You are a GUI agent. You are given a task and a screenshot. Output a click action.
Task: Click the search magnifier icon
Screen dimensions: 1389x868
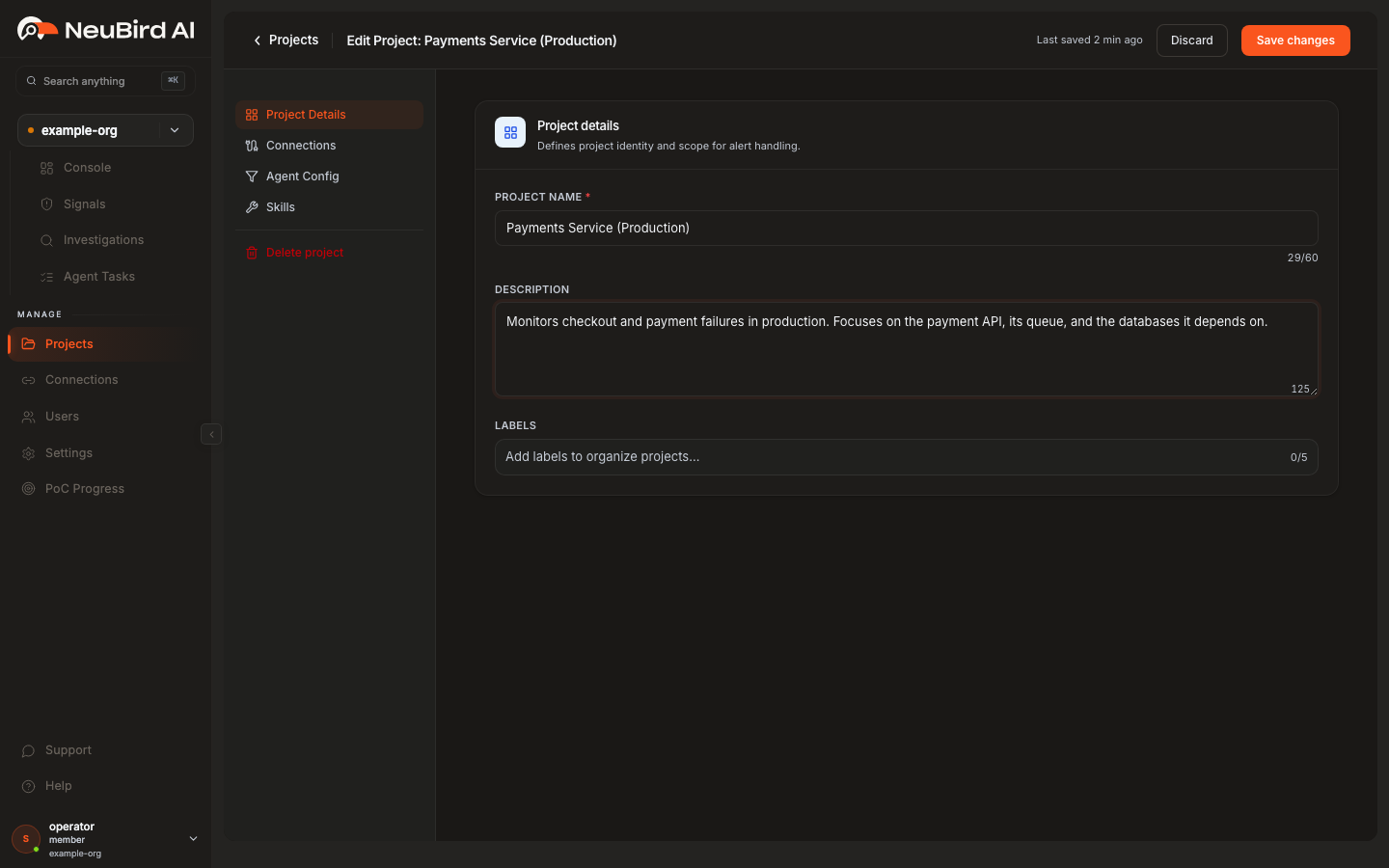point(32,81)
